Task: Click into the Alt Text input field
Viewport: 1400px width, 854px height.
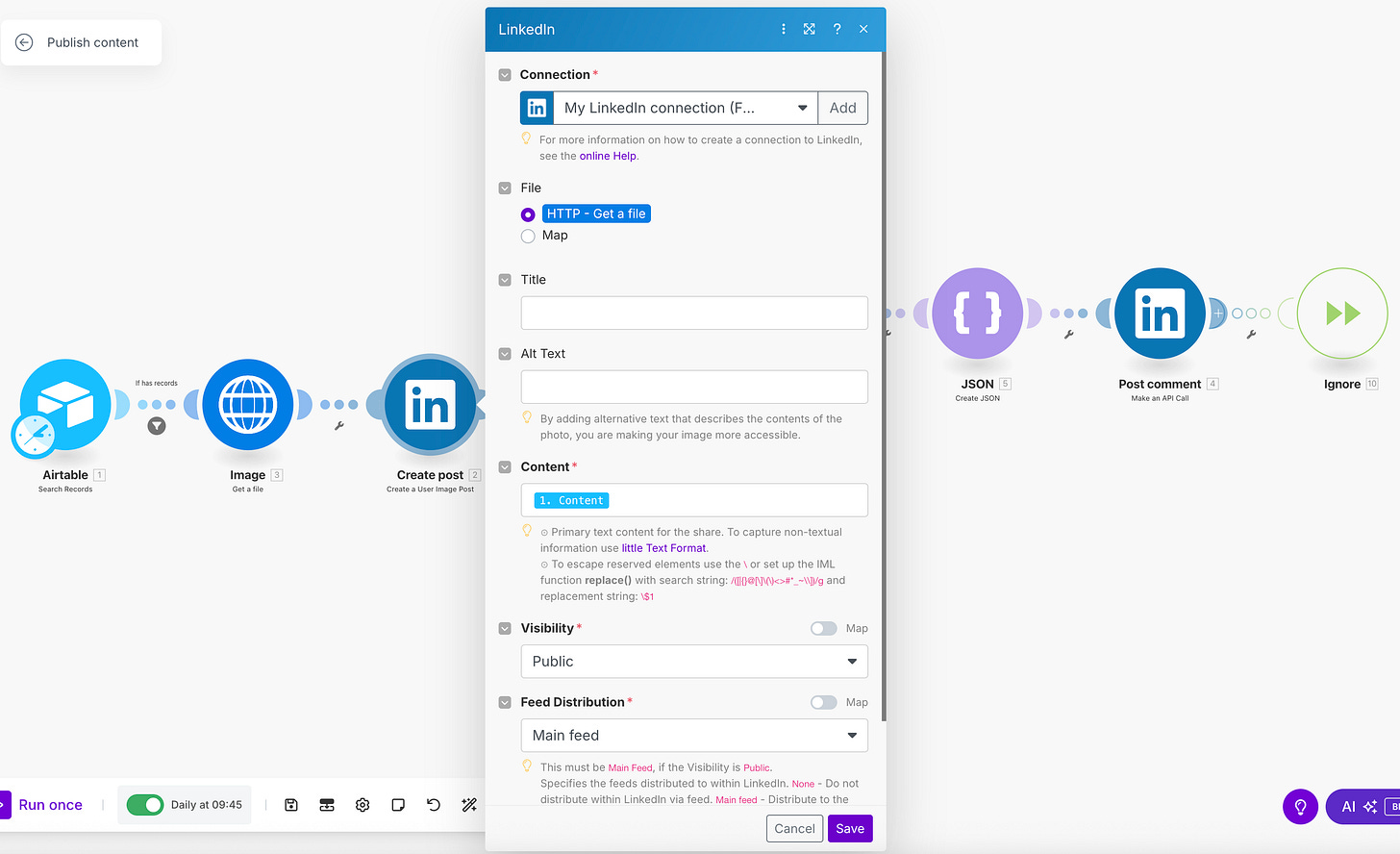Action: [x=694, y=387]
